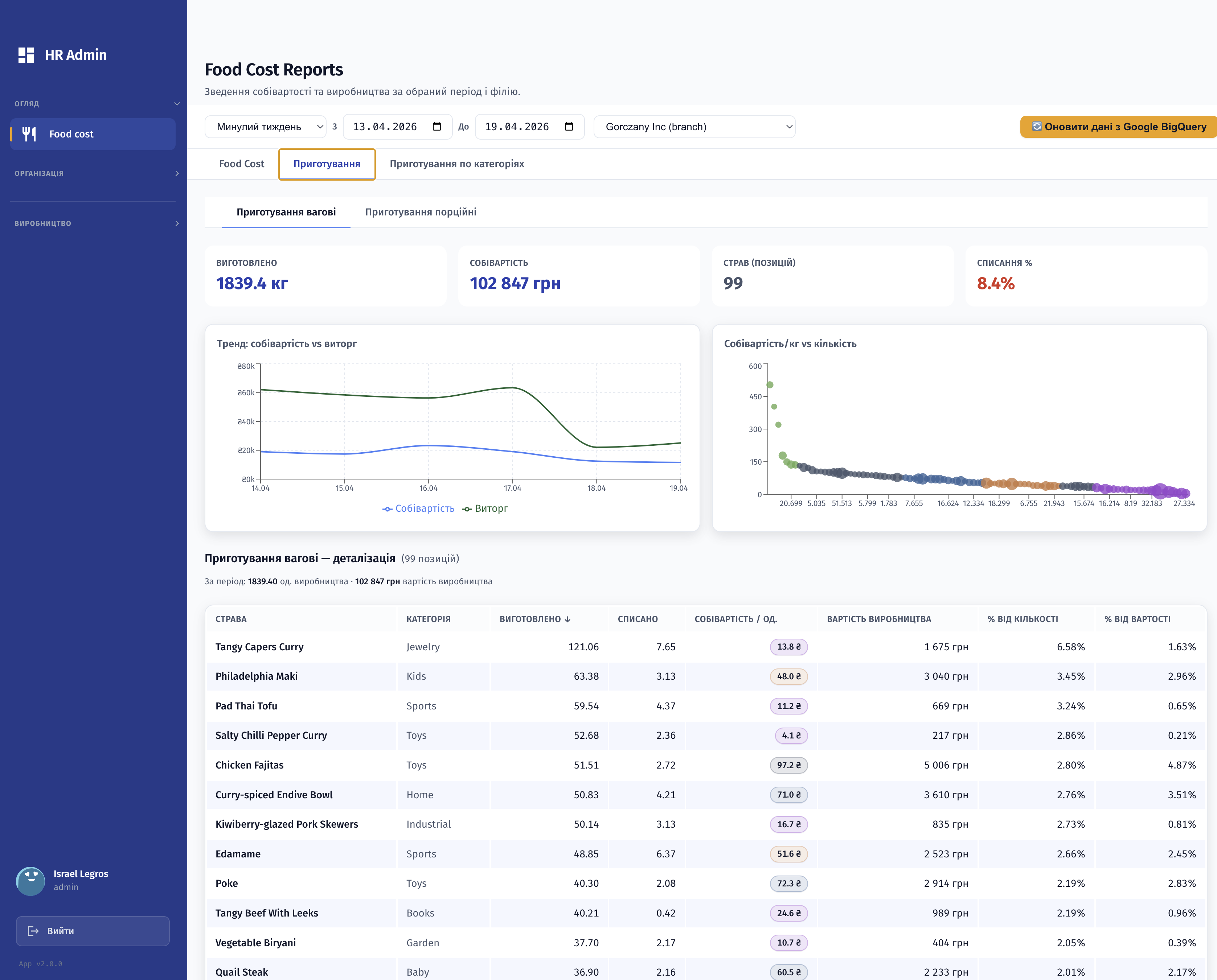This screenshot has height=980, width=1217.
Task: Select the Tangy Beef With Leeks dish name
Action: (267, 913)
